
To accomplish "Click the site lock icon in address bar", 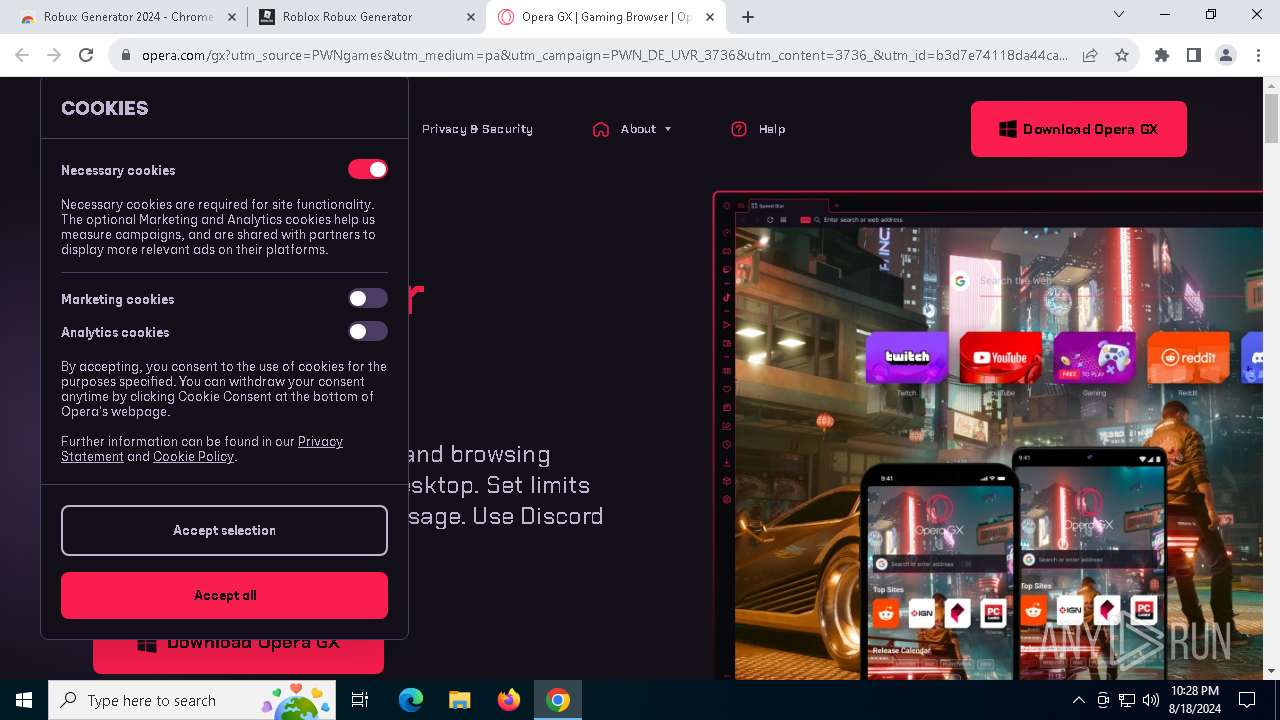I will coord(126,56).
